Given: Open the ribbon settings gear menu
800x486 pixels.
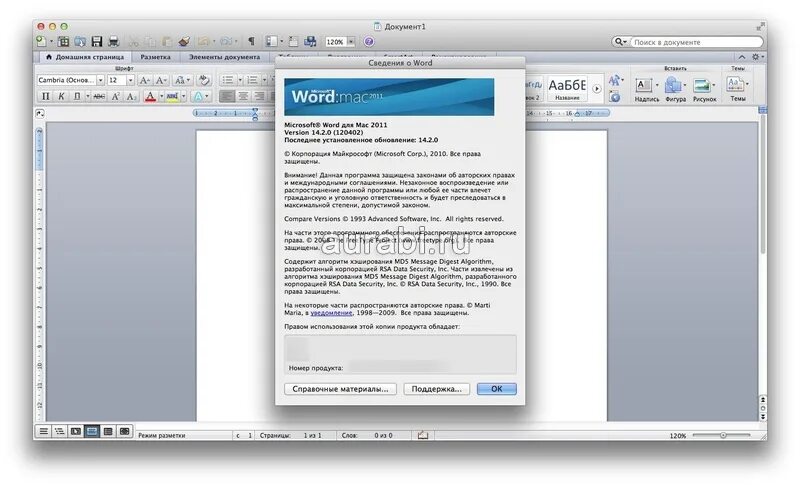Looking at the screenshot, I should point(756,57).
